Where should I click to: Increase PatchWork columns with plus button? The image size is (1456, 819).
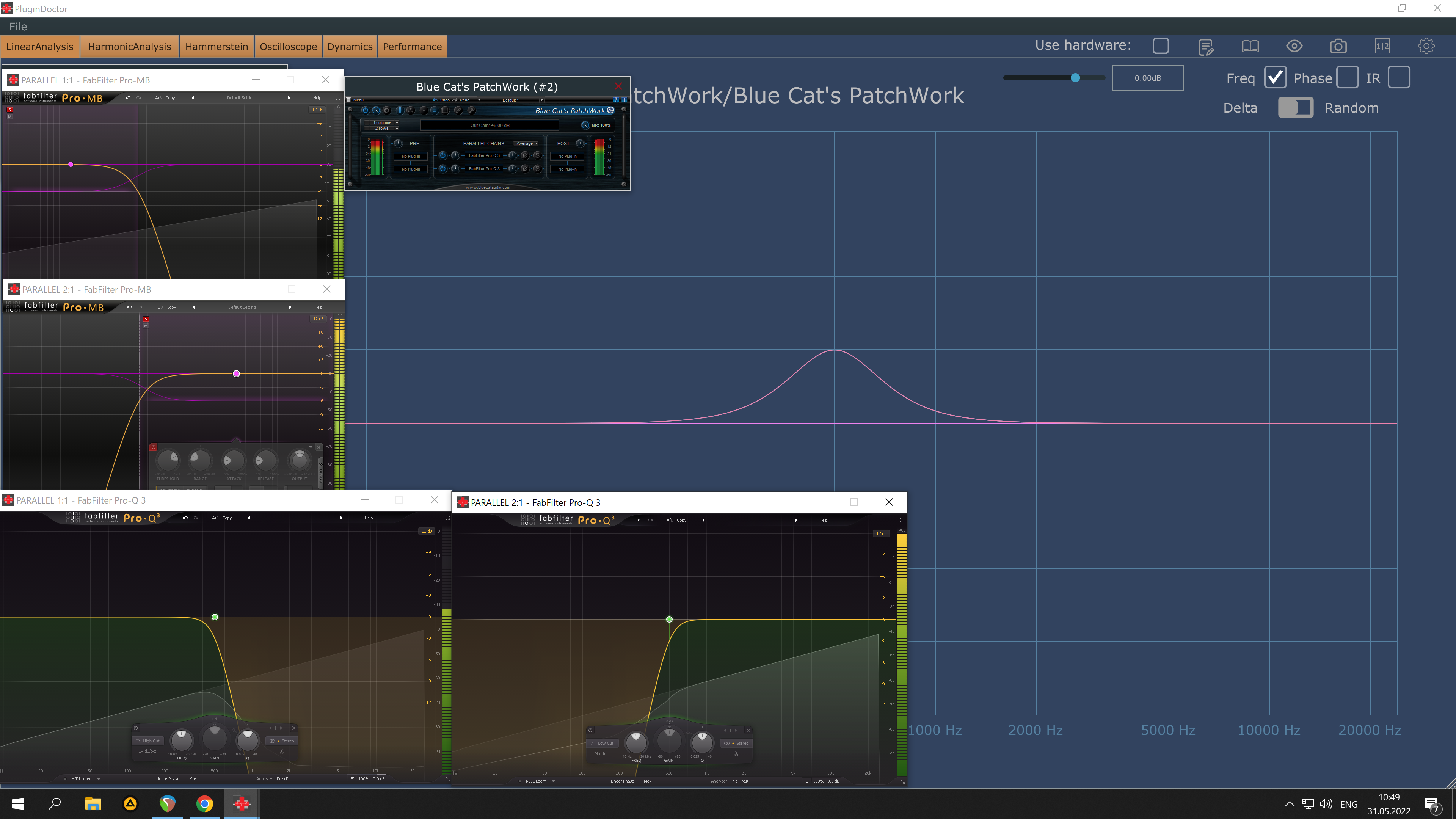[x=397, y=122]
